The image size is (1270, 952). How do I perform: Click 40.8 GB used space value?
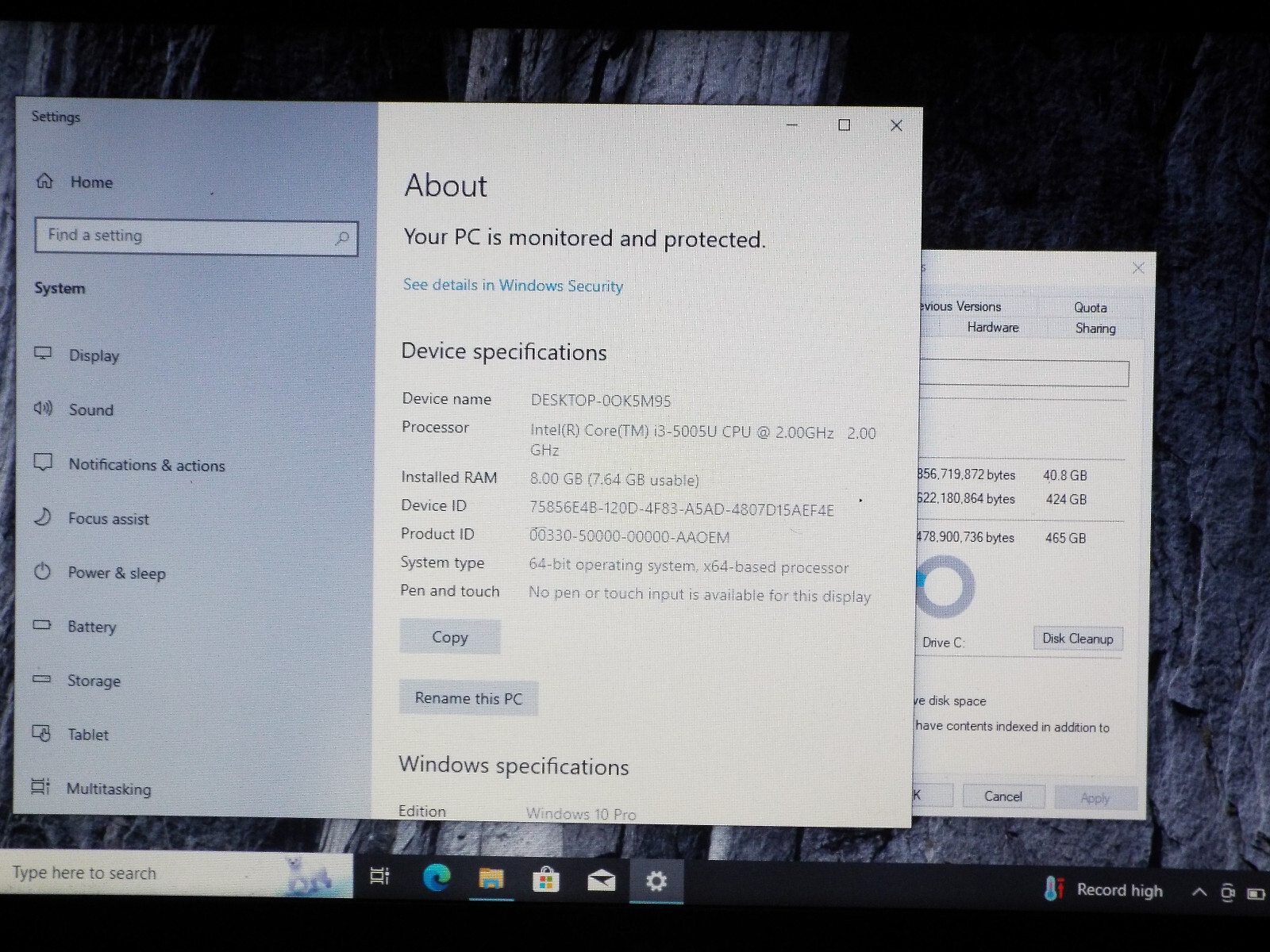(x=1065, y=475)
